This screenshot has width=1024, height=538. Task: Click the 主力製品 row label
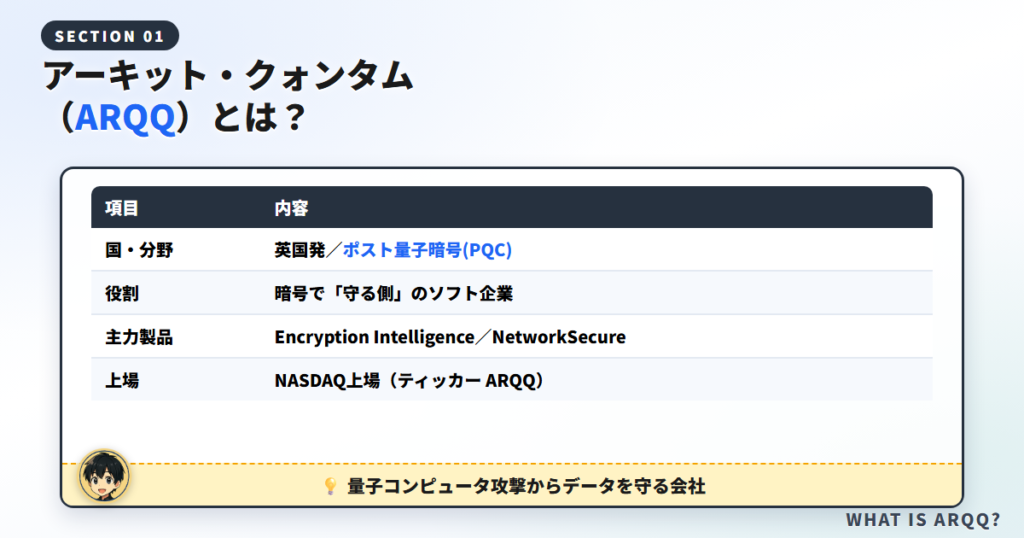[139, 337]
